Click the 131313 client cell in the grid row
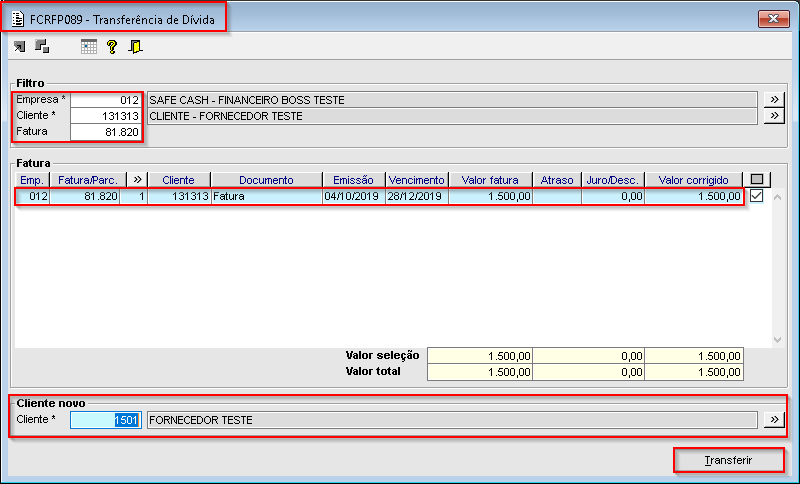The image size is (800, 484). click(x=179, y=196)
